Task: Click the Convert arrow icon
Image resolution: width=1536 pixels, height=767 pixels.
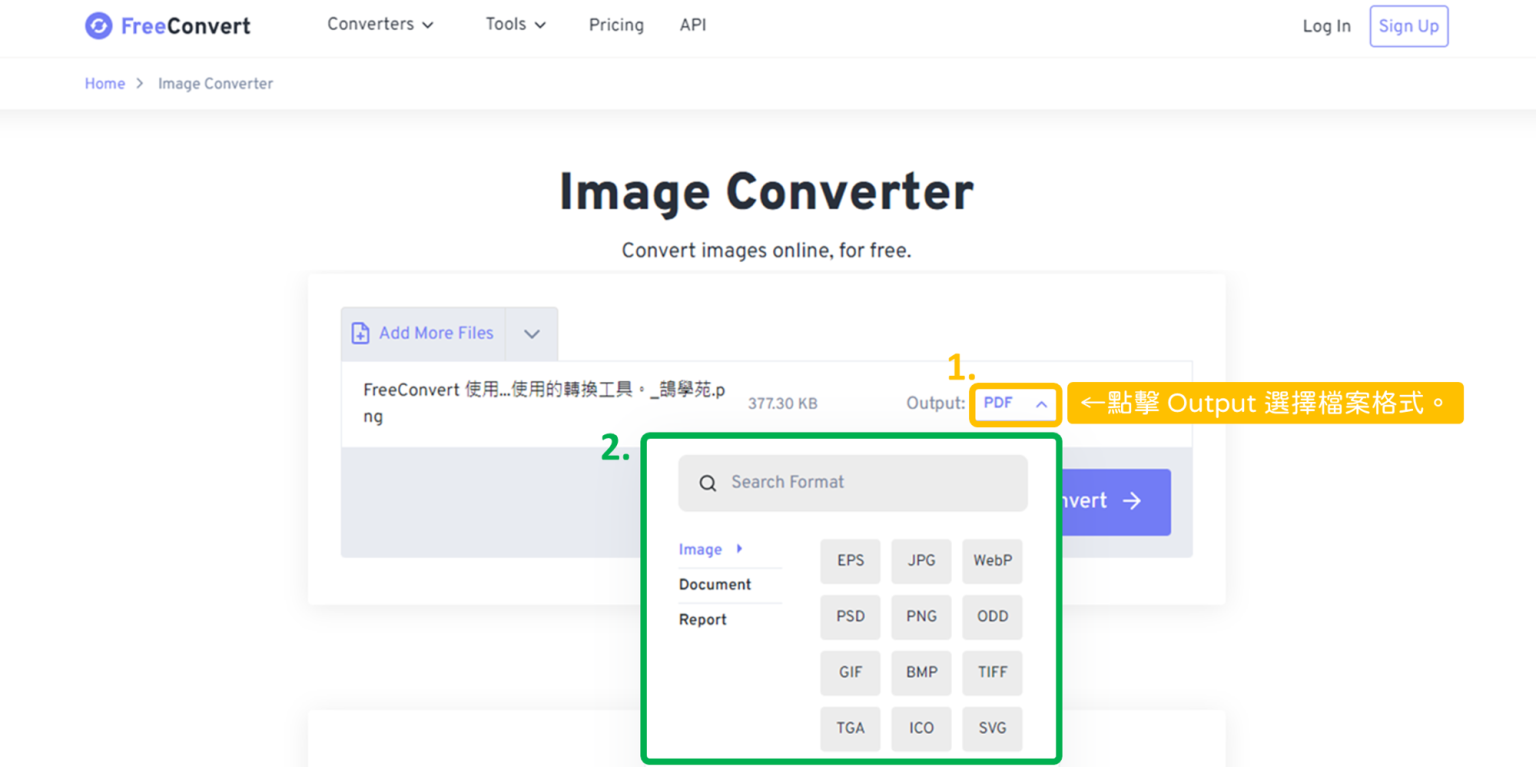Action: (1133, 502)
